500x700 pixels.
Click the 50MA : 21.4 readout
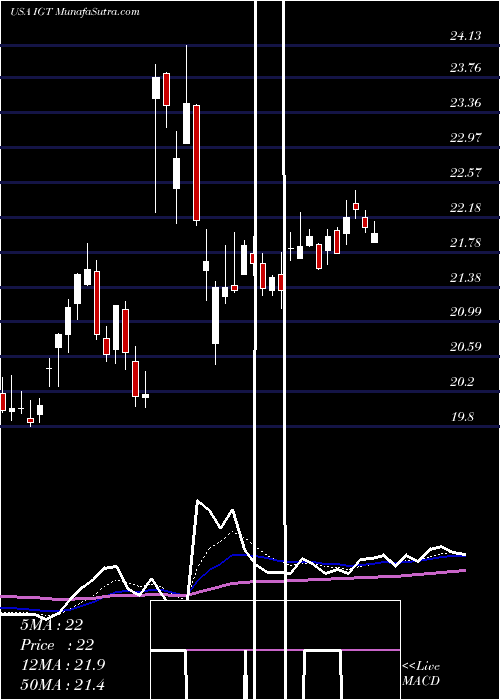click(62, 684)
